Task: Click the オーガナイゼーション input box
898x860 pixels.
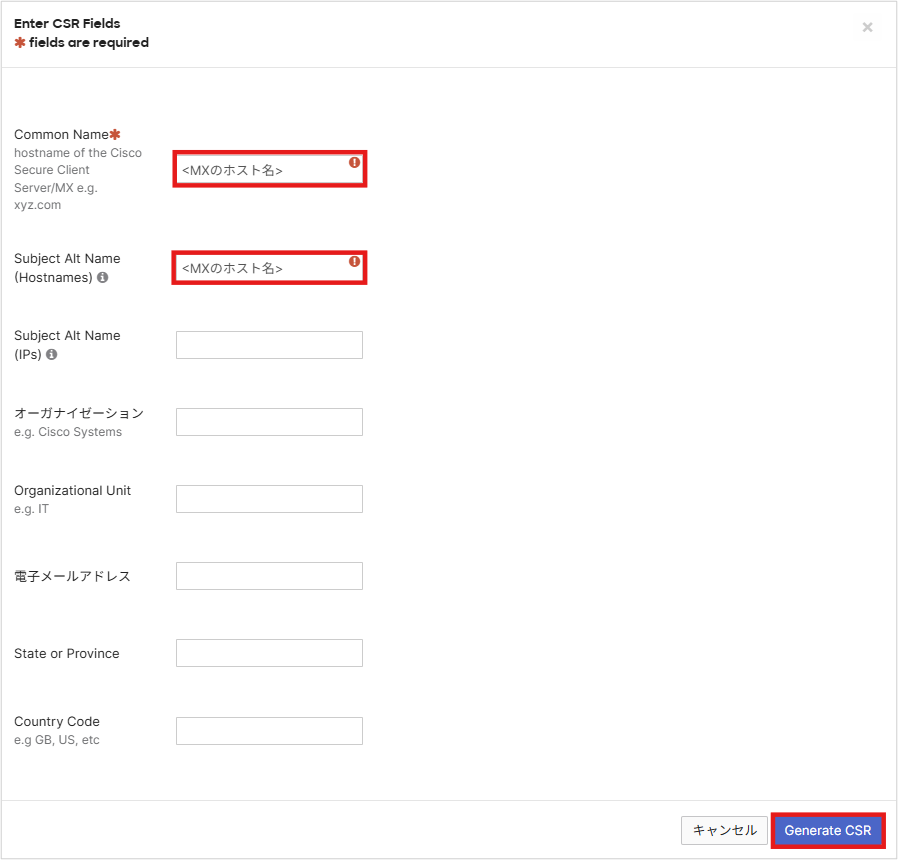Action: click(x=269, y=422)
